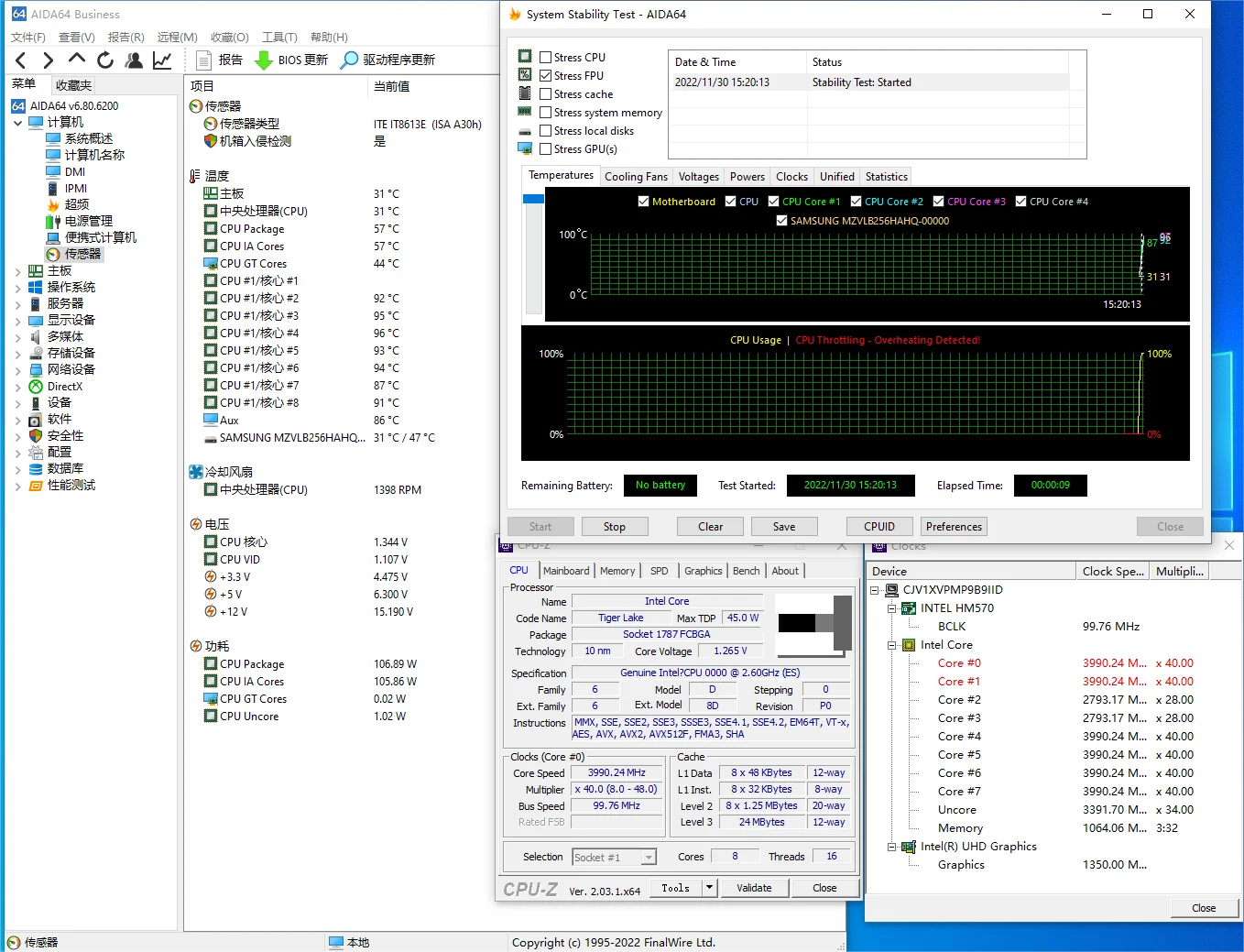The height and width of the screenshot is (952, 1244).
Task: Select IPMI tree entry
Action: 76,188
